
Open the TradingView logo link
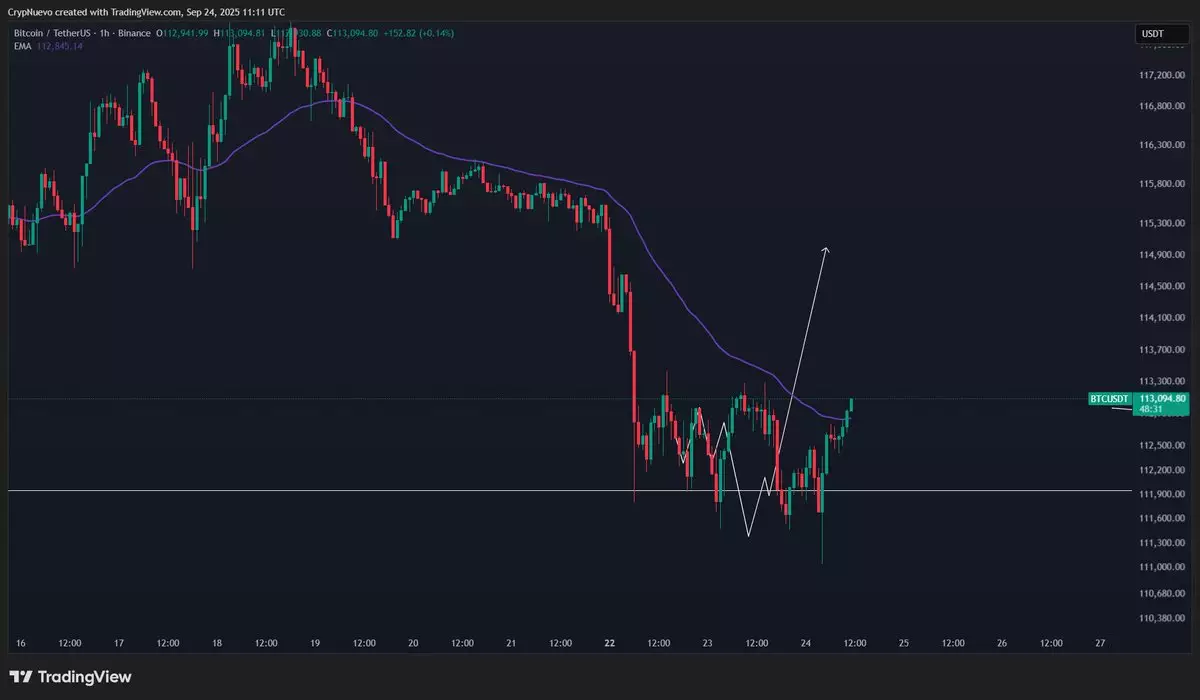point(70,677)
